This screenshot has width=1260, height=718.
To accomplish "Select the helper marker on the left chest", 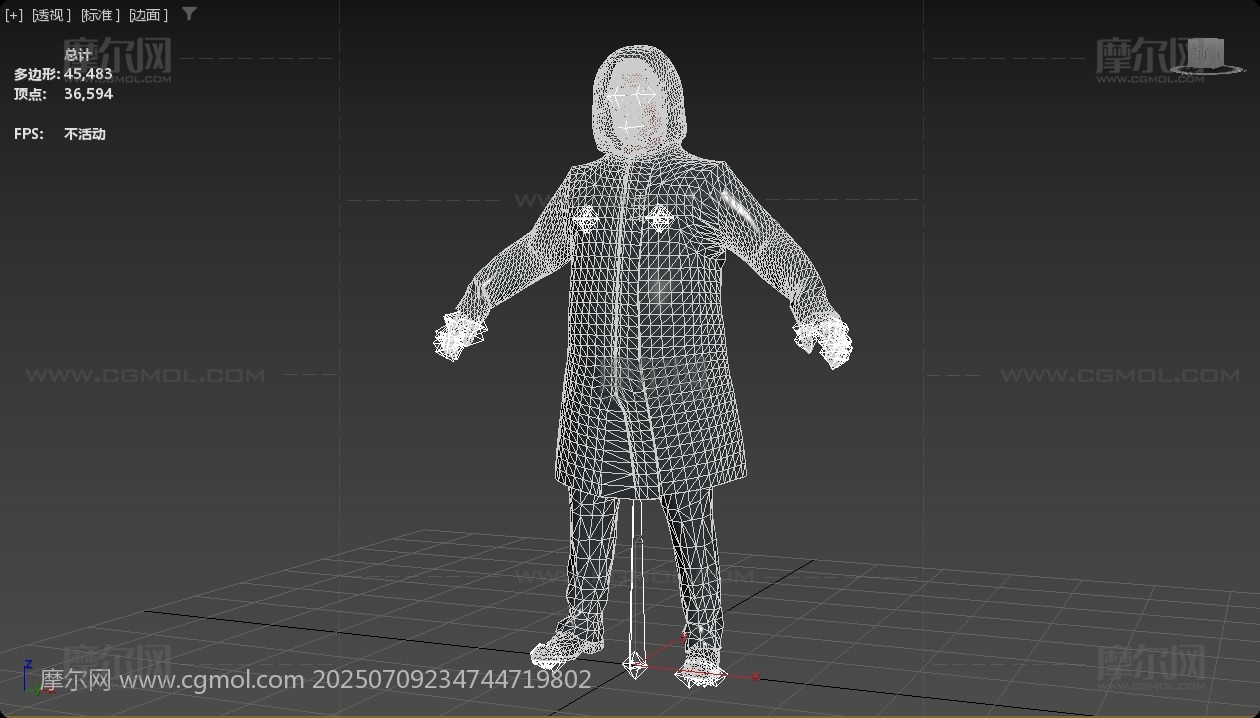I will tap(585, 217).
